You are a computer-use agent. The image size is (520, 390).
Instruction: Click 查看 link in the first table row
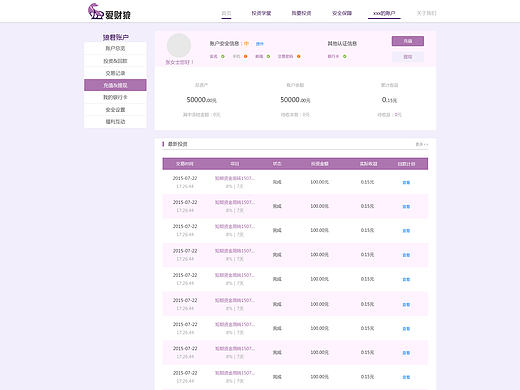pos(406,182)
